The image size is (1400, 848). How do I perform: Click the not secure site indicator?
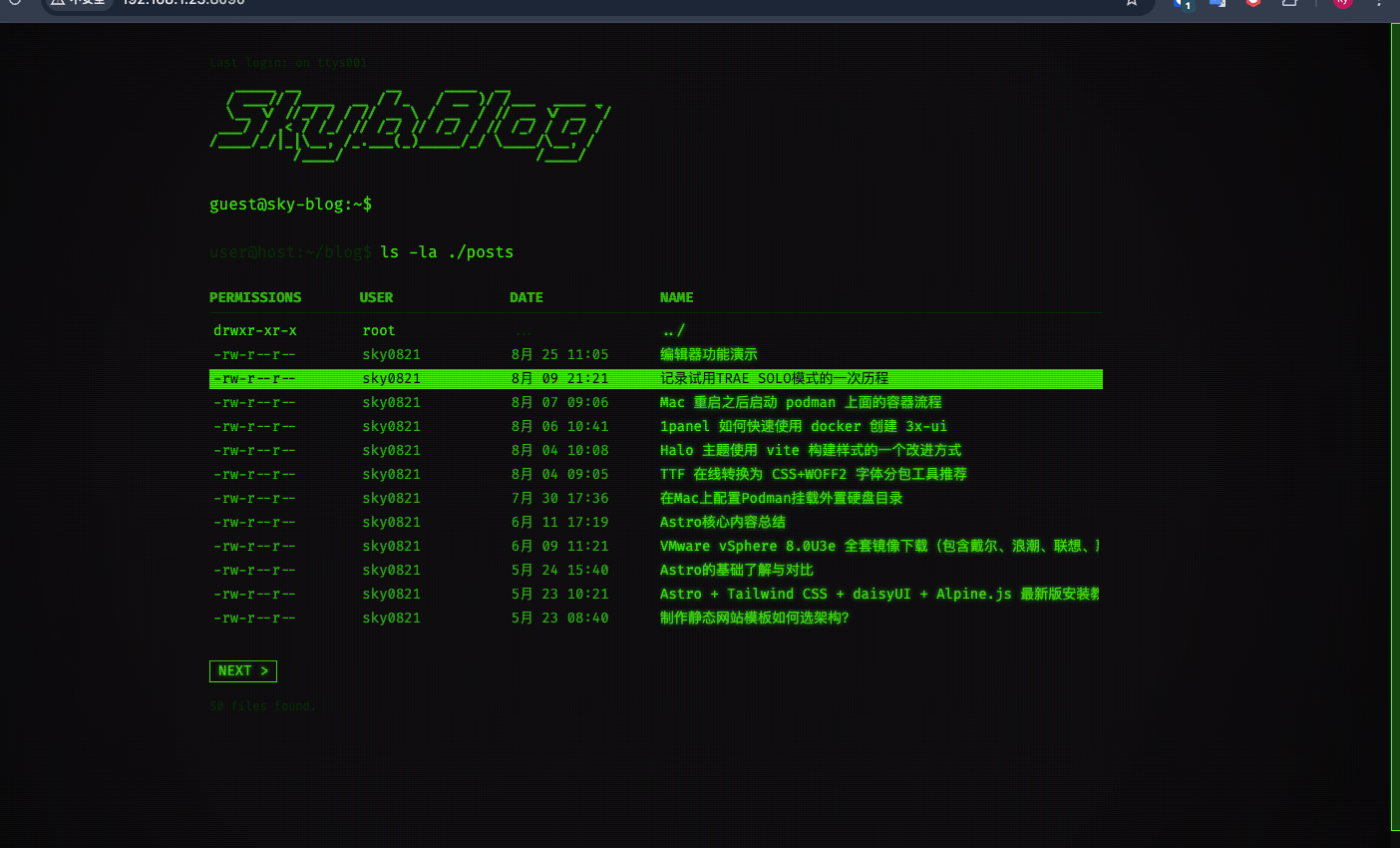click(x=79, y=3)
